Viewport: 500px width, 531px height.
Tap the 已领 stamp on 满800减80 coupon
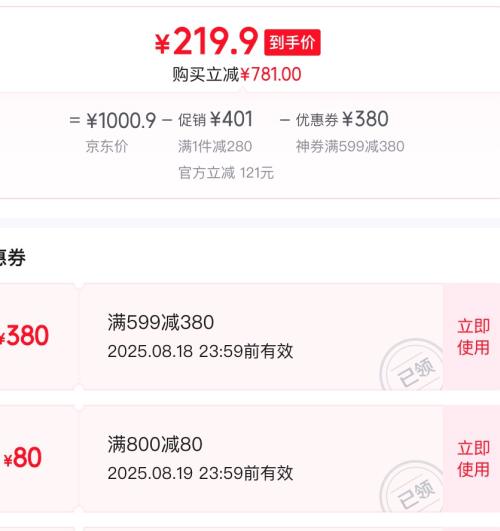point(412,487)
